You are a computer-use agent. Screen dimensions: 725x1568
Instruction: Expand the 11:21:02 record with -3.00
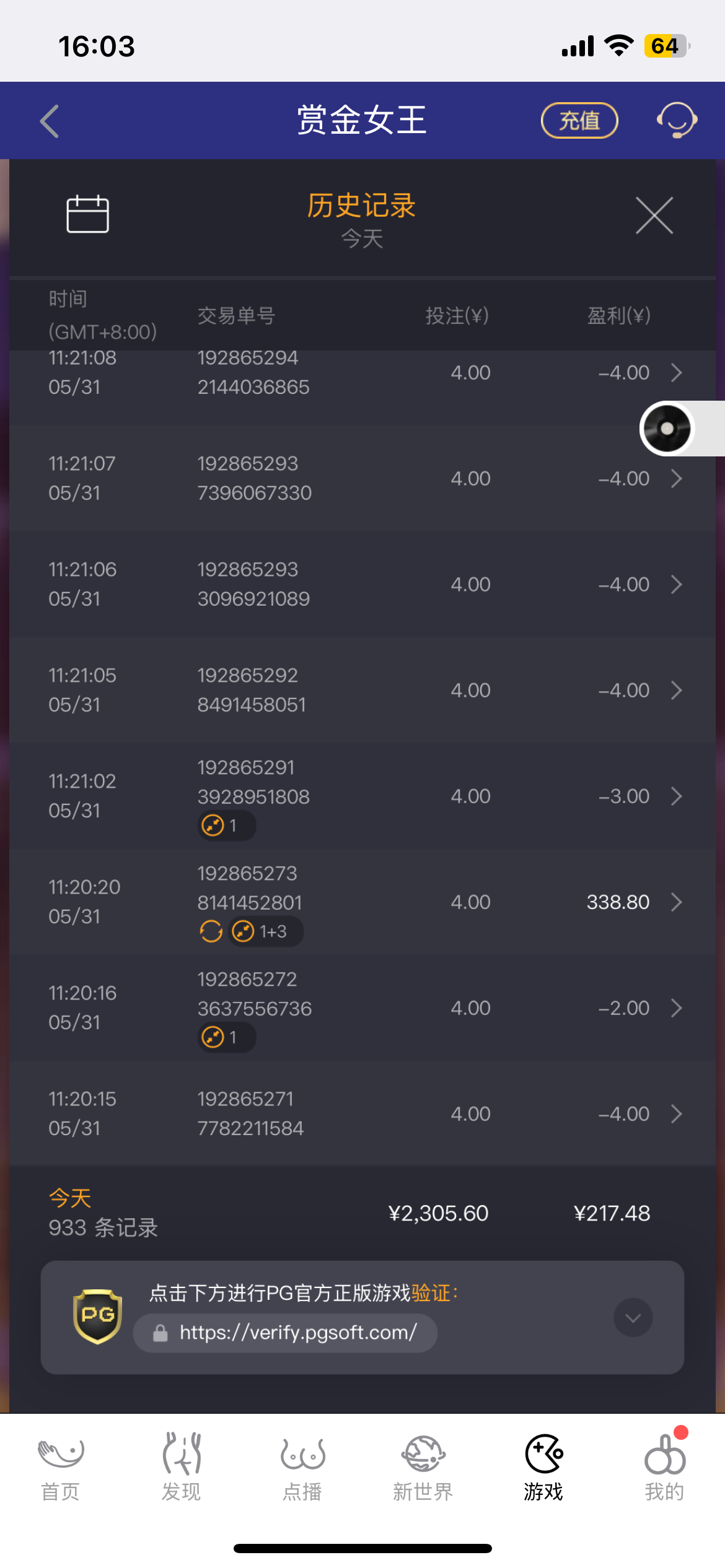tap(677, 796)
